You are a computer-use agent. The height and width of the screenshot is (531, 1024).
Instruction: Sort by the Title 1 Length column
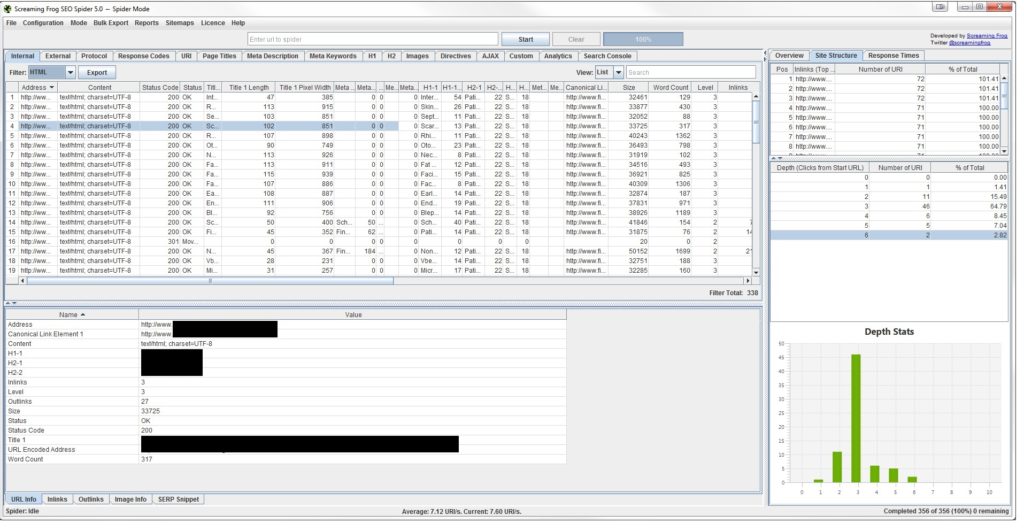[x=249, y=88]
